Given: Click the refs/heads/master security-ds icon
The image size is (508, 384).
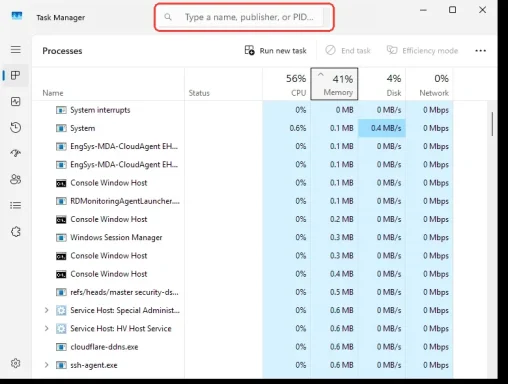Looking at the screenshot, I should click(61, 292).
